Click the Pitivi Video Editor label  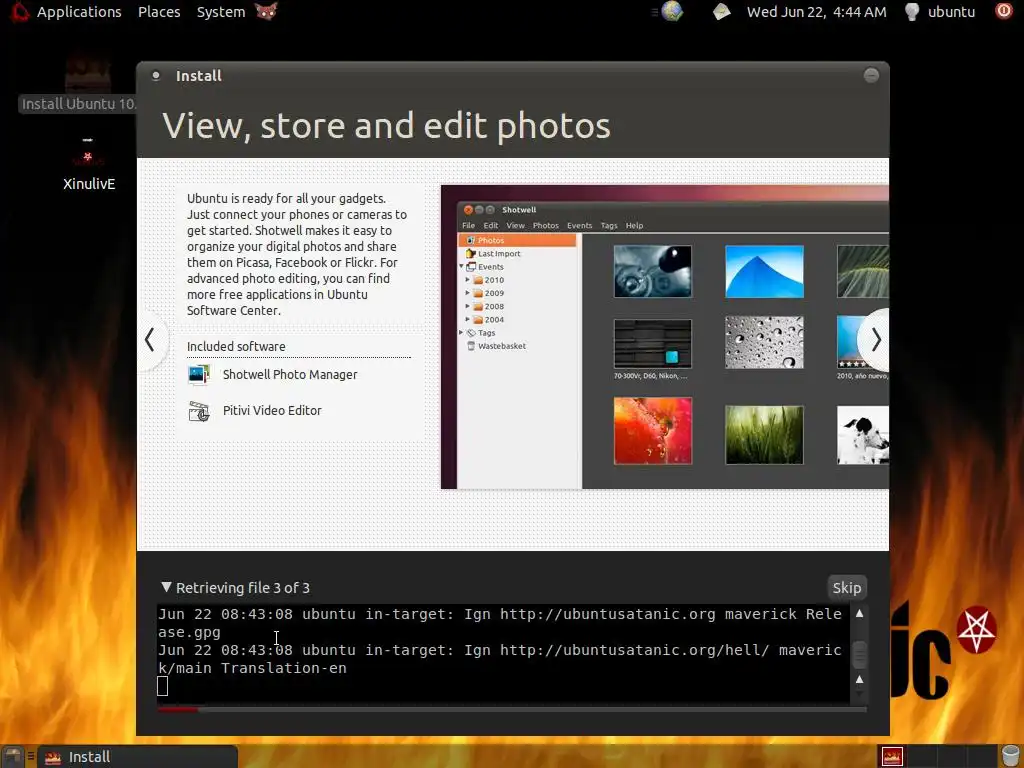click(x=272, y=410)
